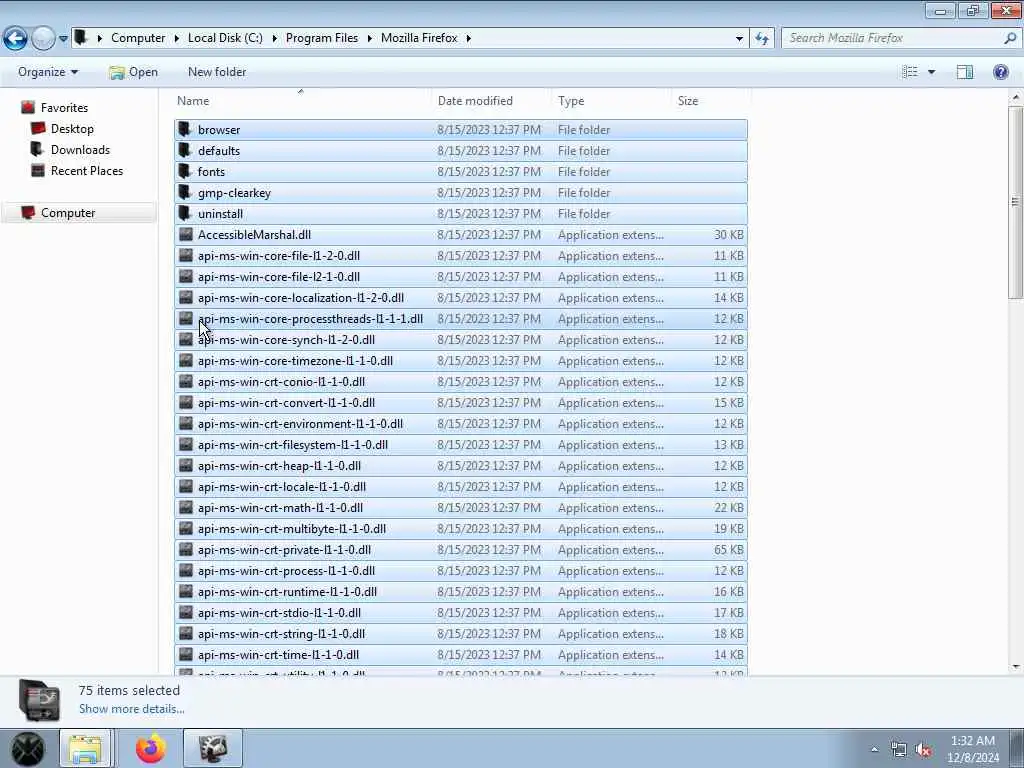The image size is (1024, 768).
Task: Click icon of api-ms-win-core-timezone-l1-1-0.dll
Action: [x=186, y=360]
